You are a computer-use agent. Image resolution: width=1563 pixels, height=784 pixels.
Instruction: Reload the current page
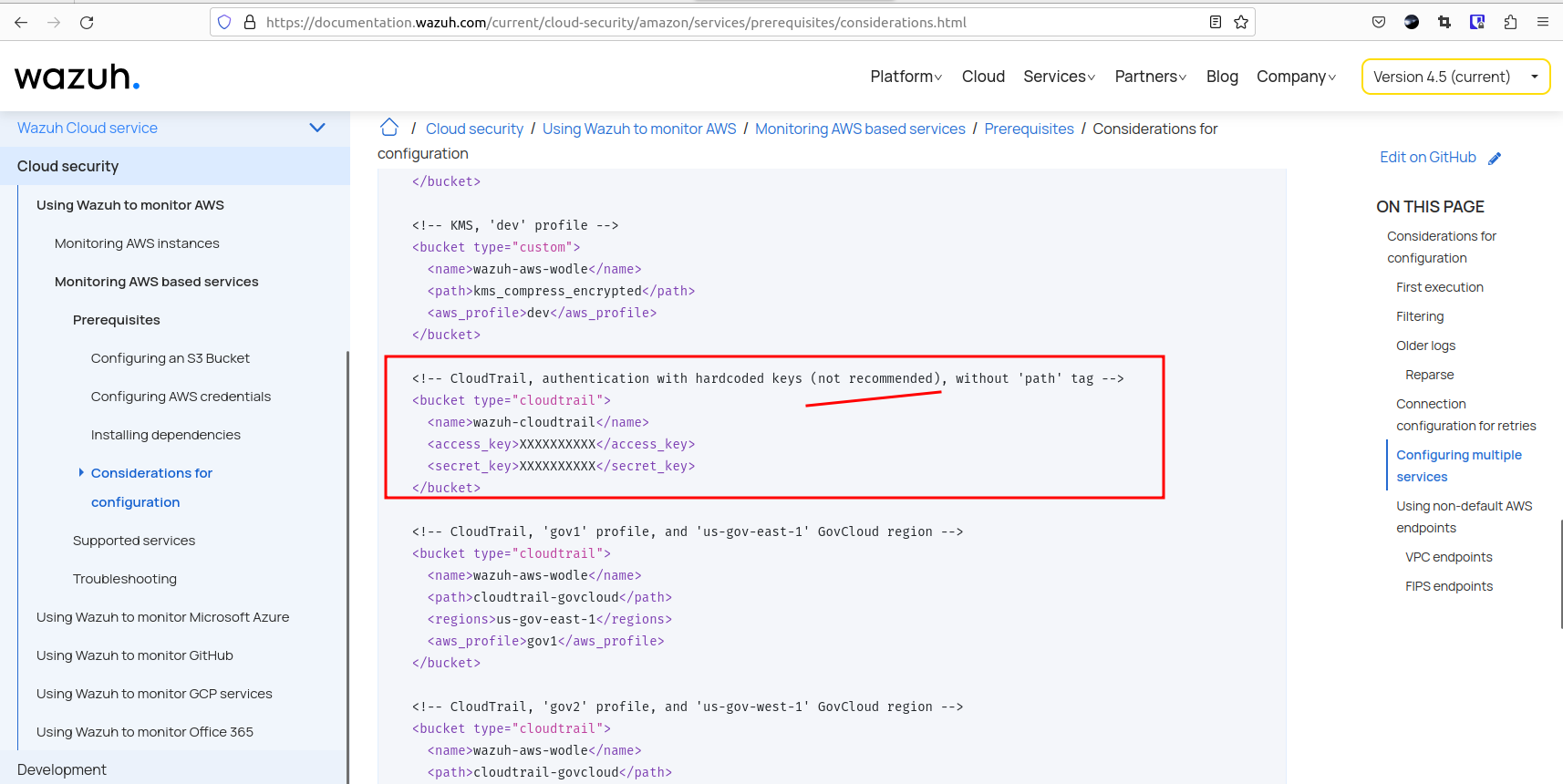87,22
